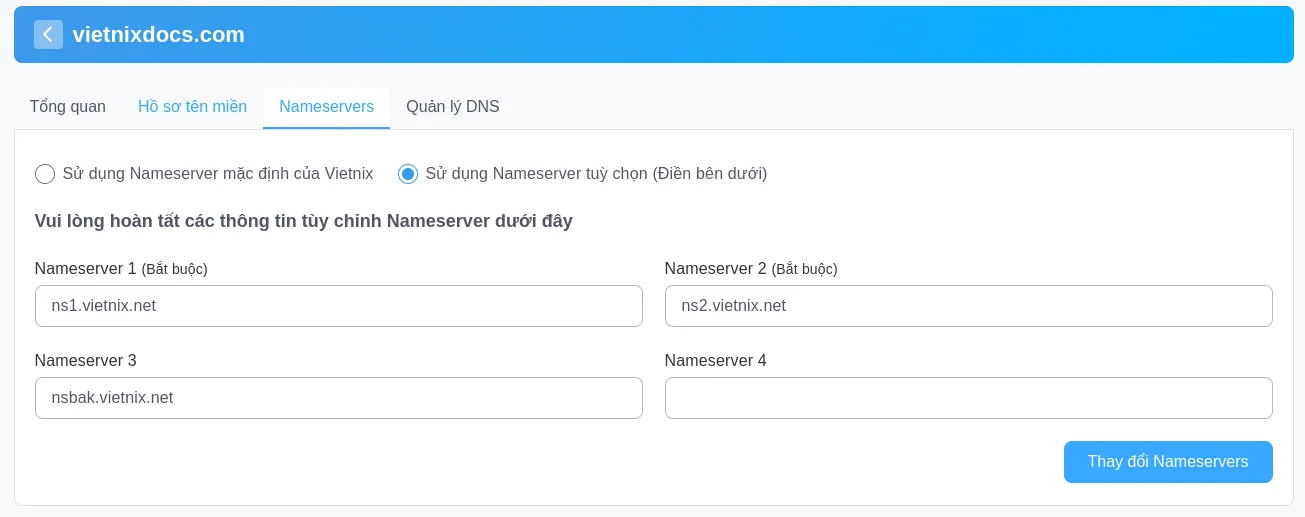Focus the Nameserver 2 field with ns2.vietnix.net

click(x=969, y=306)
